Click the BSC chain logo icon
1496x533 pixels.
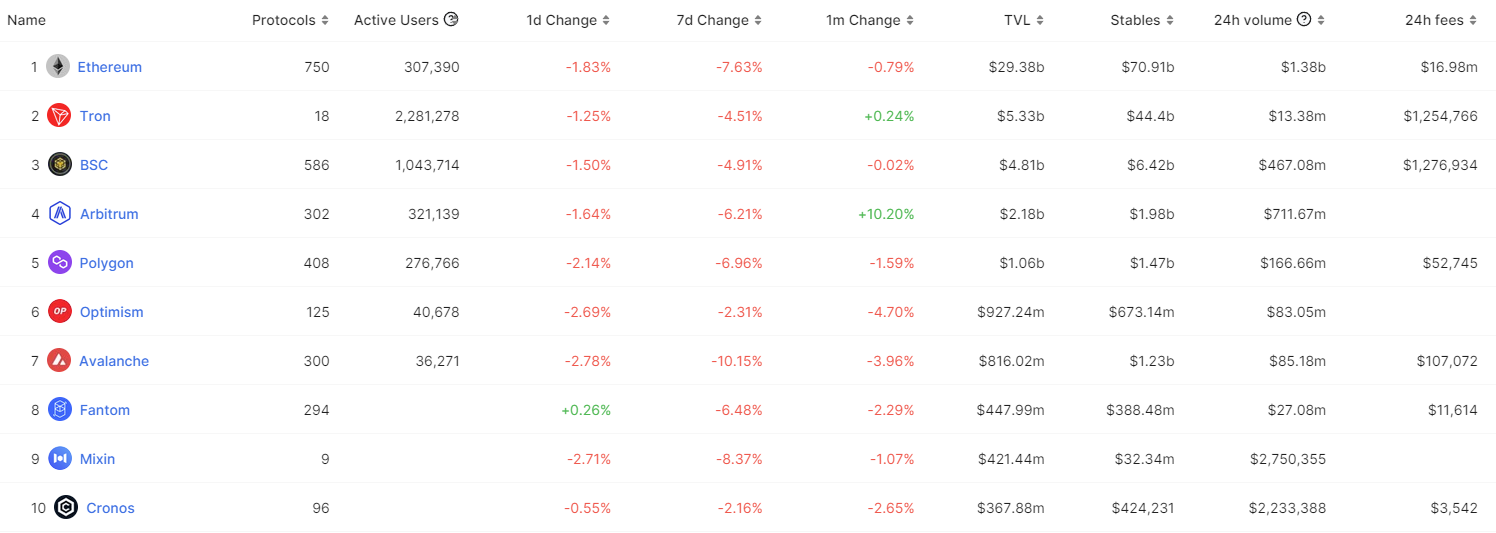coord(59,165)
